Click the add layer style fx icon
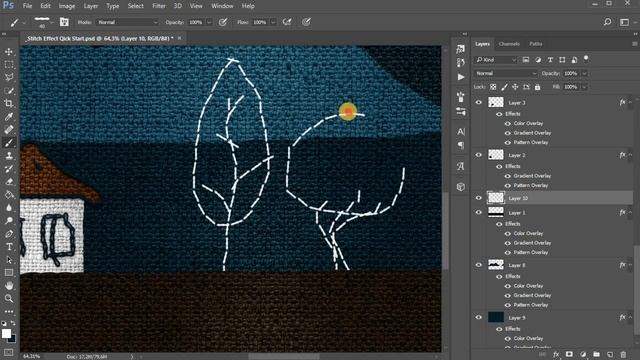 (556, 355)
